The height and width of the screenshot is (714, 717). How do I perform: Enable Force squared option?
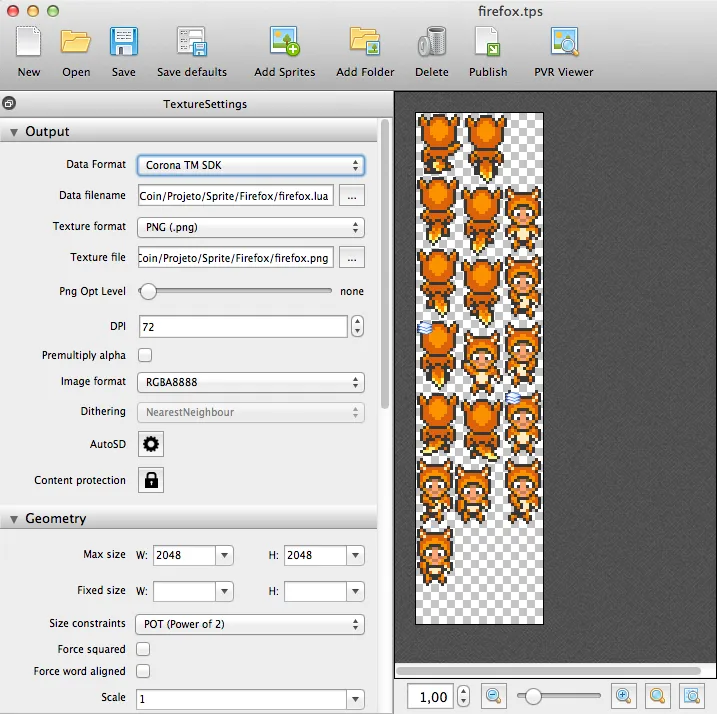pos(143,649)
